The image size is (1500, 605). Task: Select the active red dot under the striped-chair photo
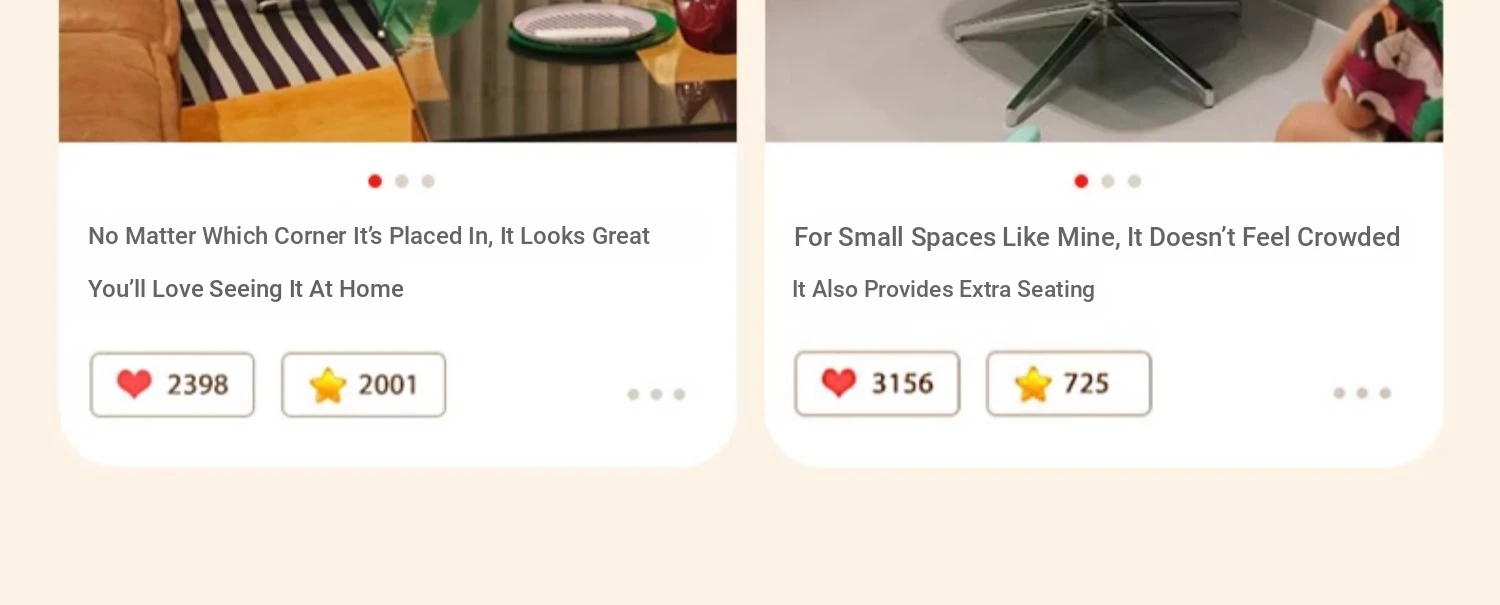tap(375, 181)
